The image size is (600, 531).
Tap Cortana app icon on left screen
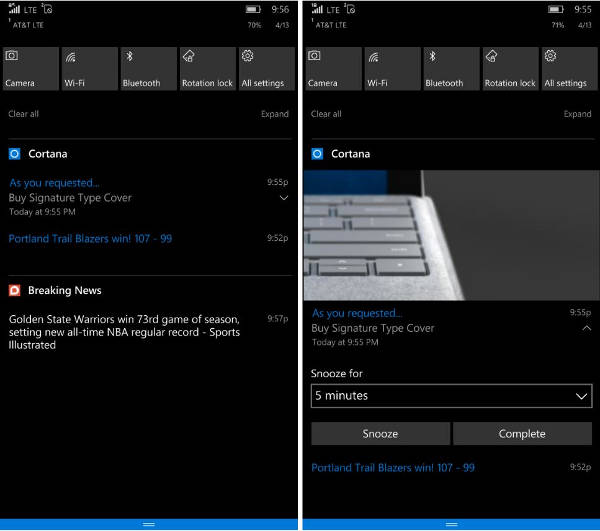(x=14, y=154)
